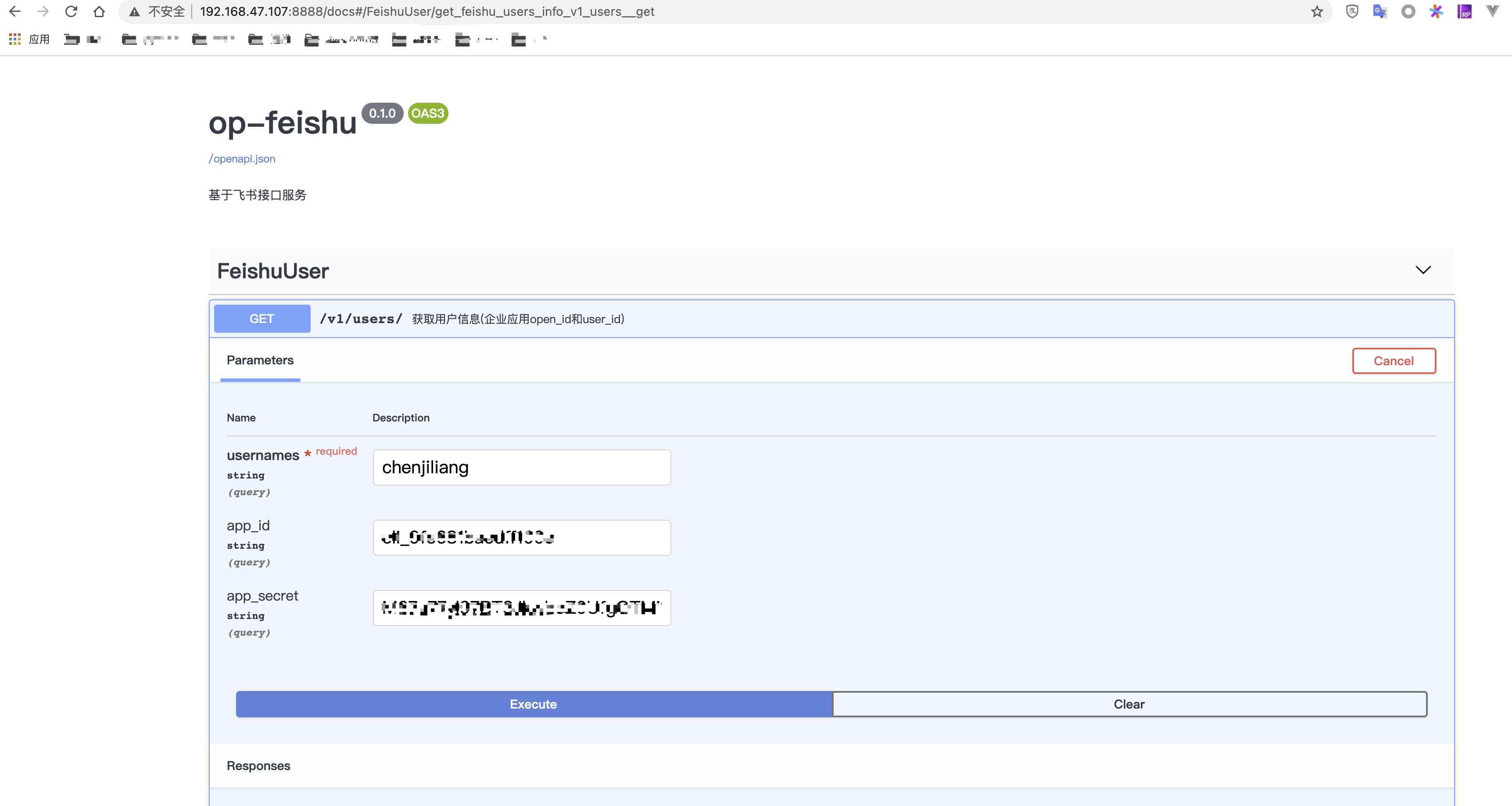This screenshot has height=806, width=1512.
Task: Open the /openapi.json link
Action: coord(242,158)
